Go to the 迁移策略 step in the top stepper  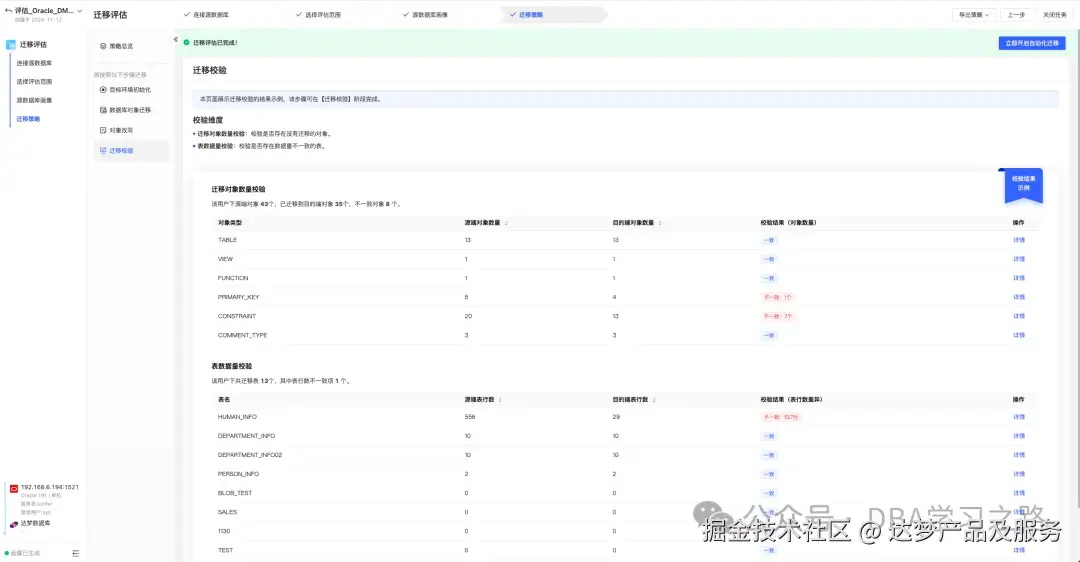coord(526,14)
